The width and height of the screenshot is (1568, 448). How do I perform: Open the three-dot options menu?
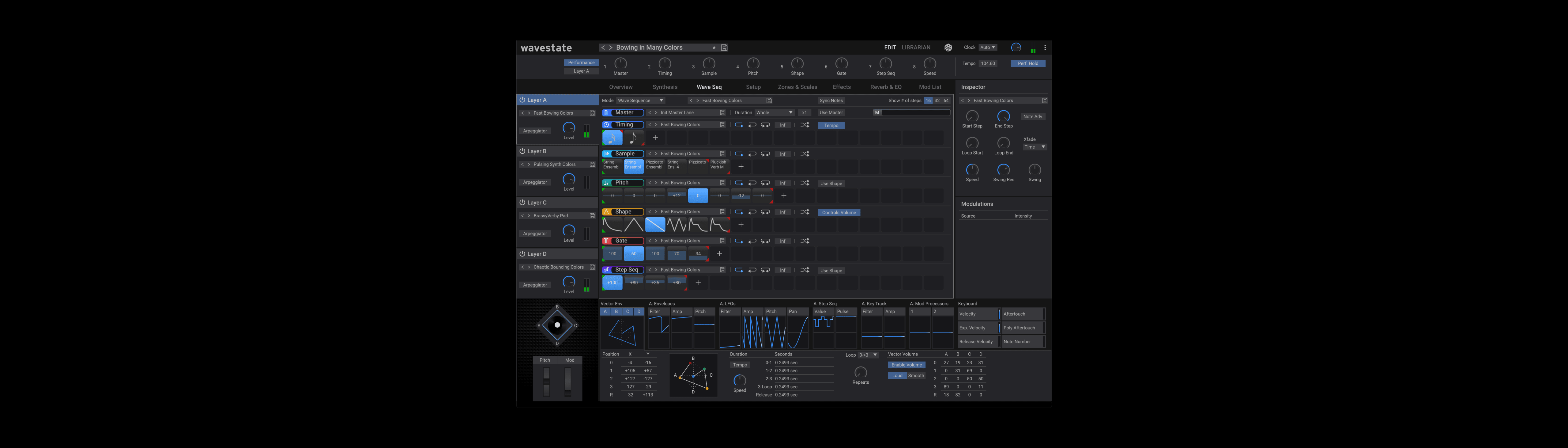click(x=1045, y=47)
